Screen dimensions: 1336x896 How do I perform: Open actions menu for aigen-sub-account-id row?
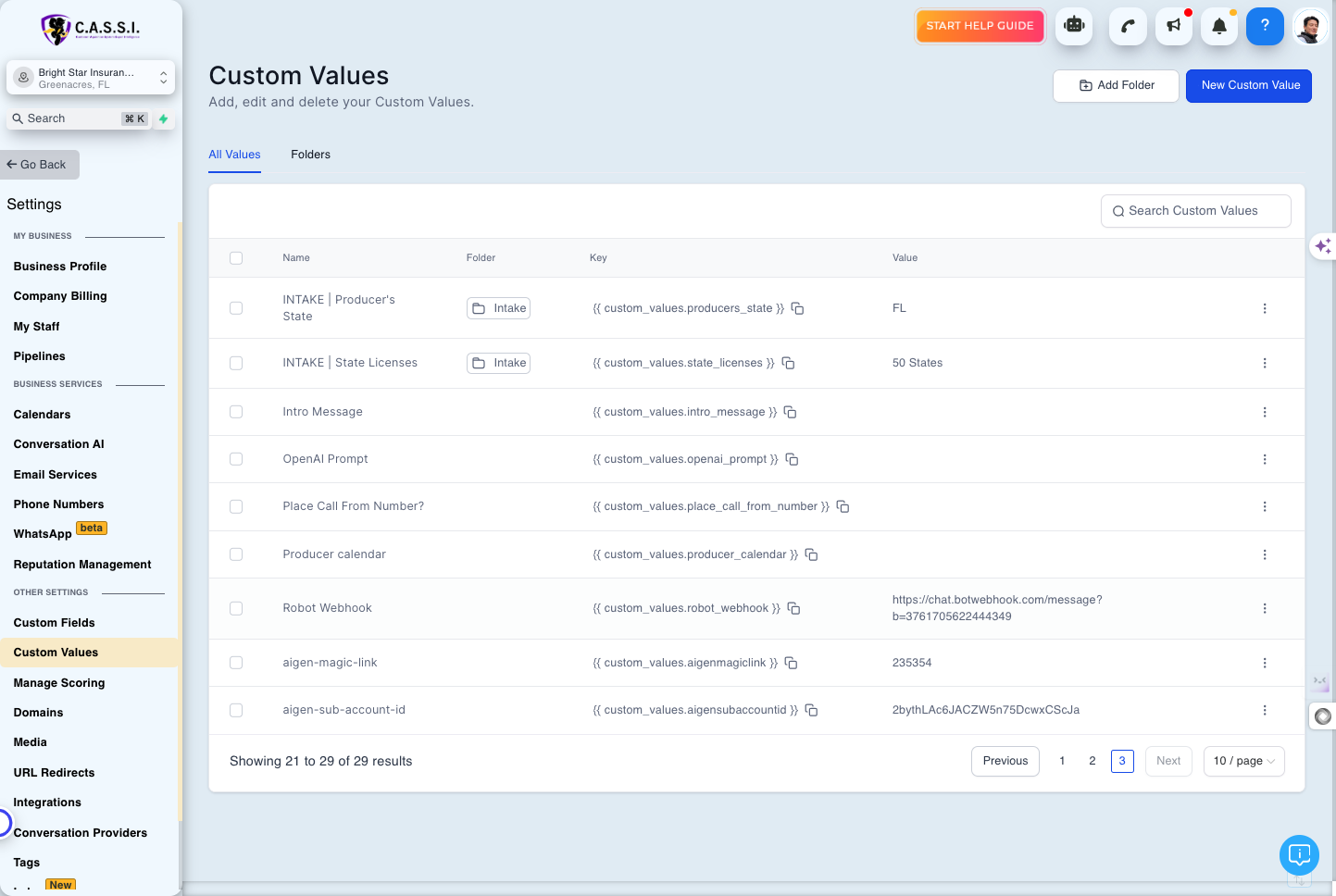tap(1265, 710)
